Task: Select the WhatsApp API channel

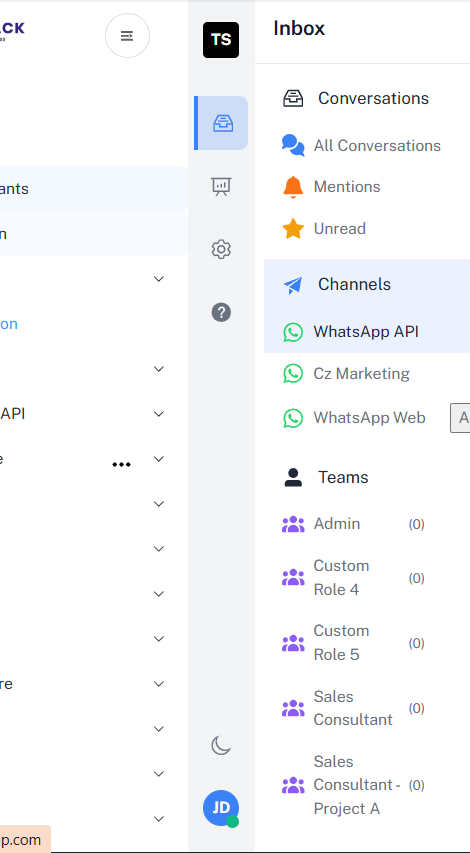Action: 366,332
